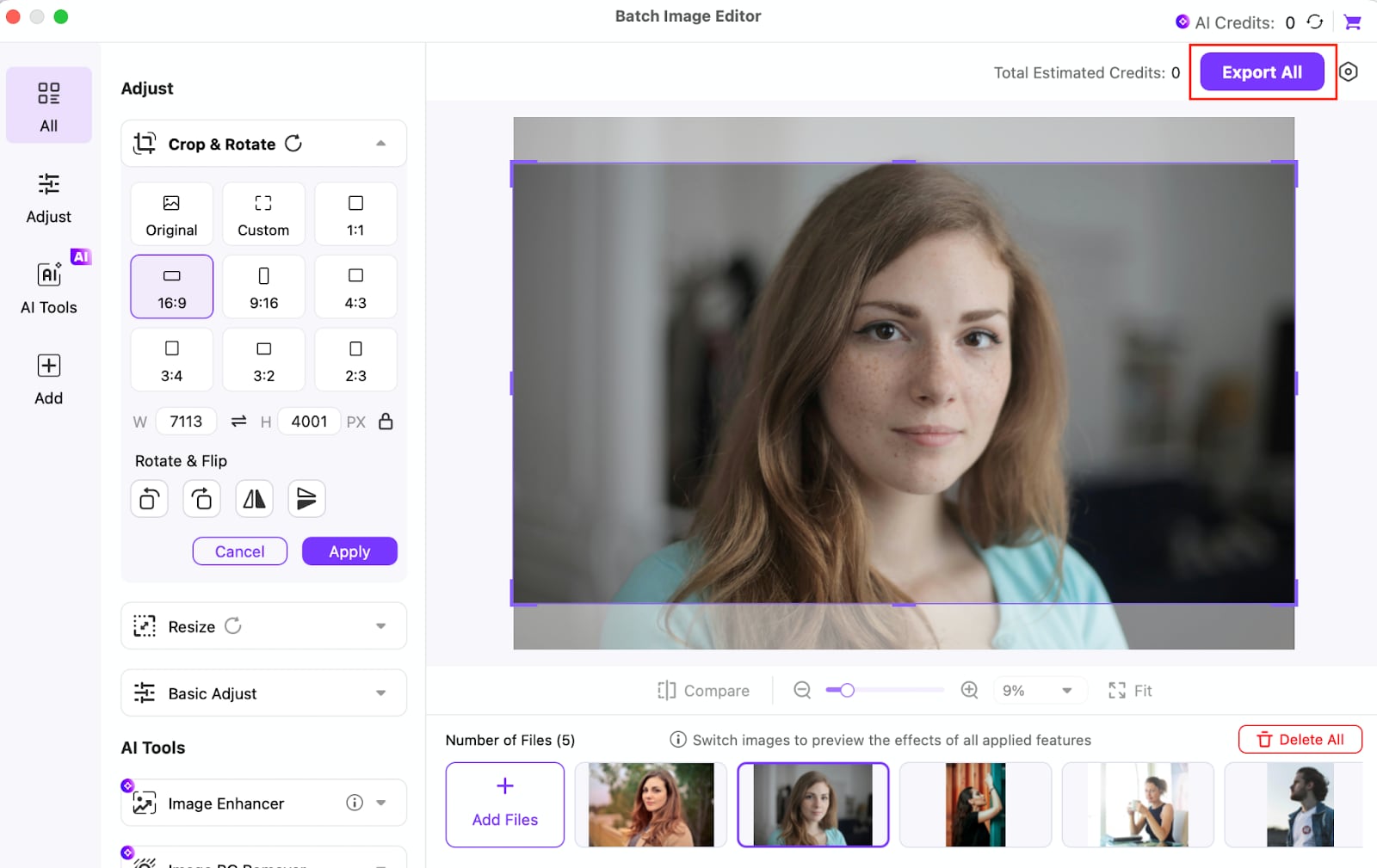
Task: Switch to the AI Tools sidebar tab
Action: point(49,288)
